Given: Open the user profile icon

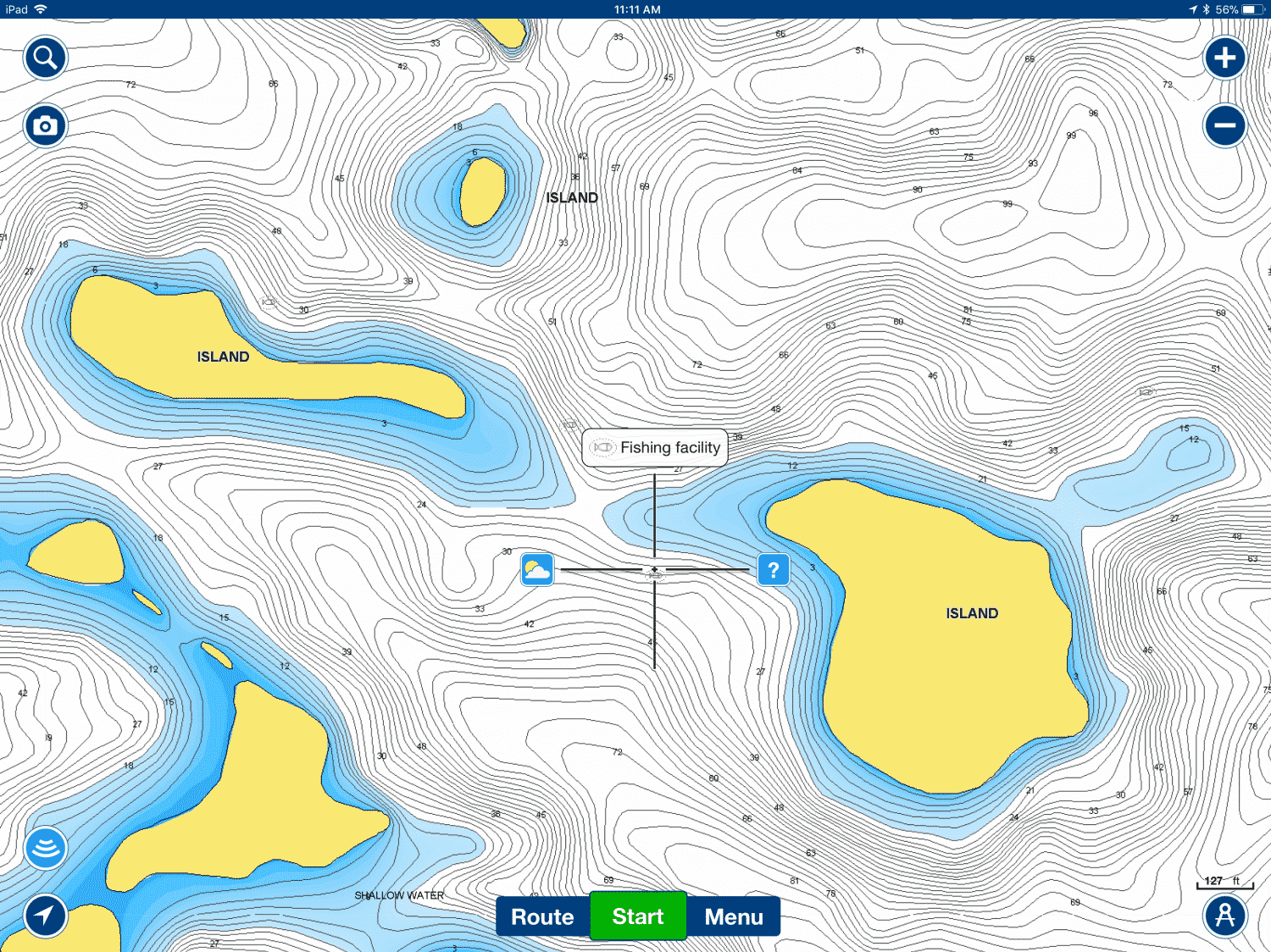Looking at the screenshot, I should (x=1224, y=915).
